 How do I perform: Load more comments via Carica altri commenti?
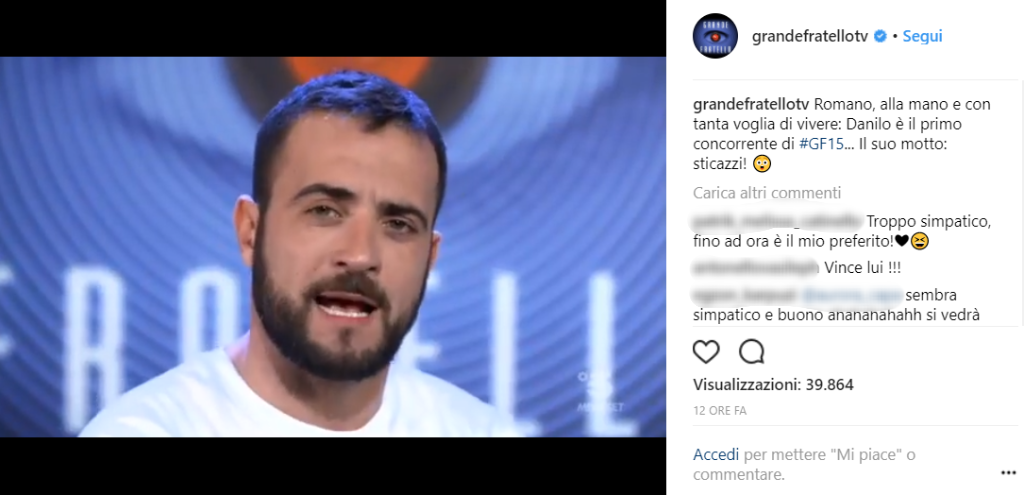point(767,193)
